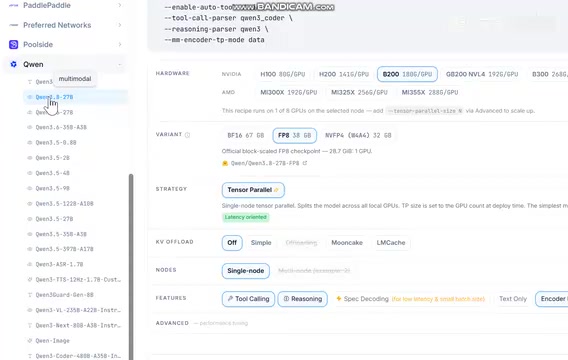Open Qwen3.6-35B-A3B in the sidebar
Image resolution: width=568 pixels, height=360 pixels.
pos(61,127)
